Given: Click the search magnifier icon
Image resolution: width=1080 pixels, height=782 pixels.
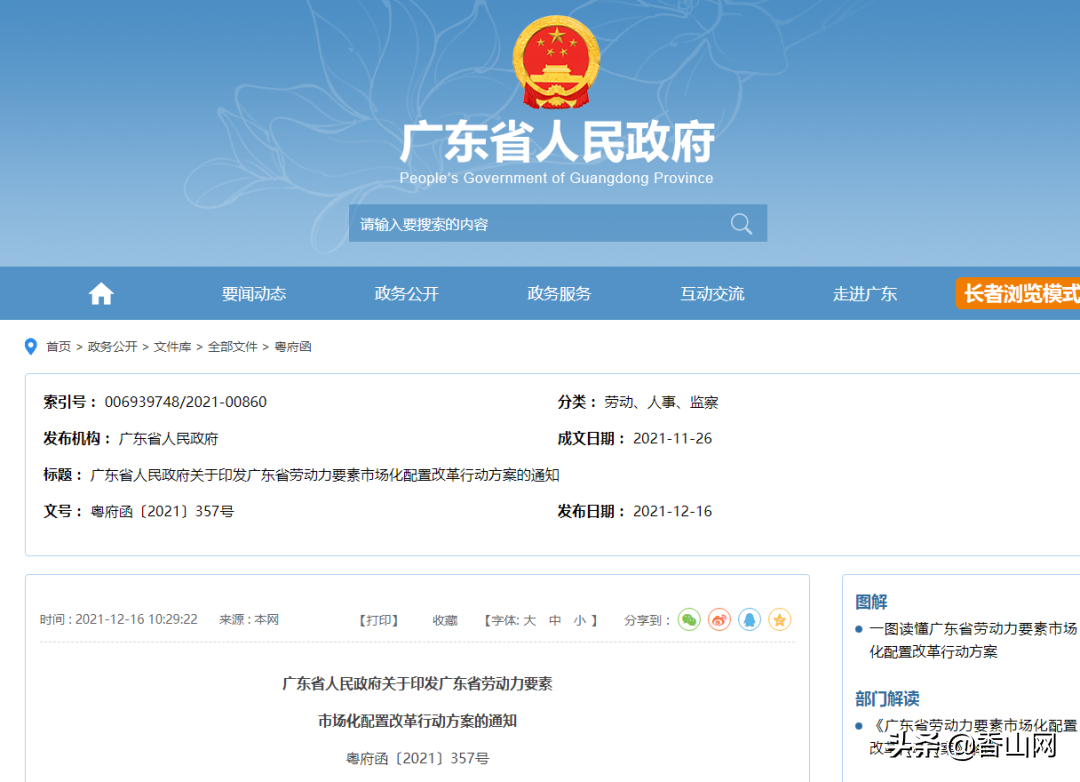Looking at the screenshot, I should point(741,224).
